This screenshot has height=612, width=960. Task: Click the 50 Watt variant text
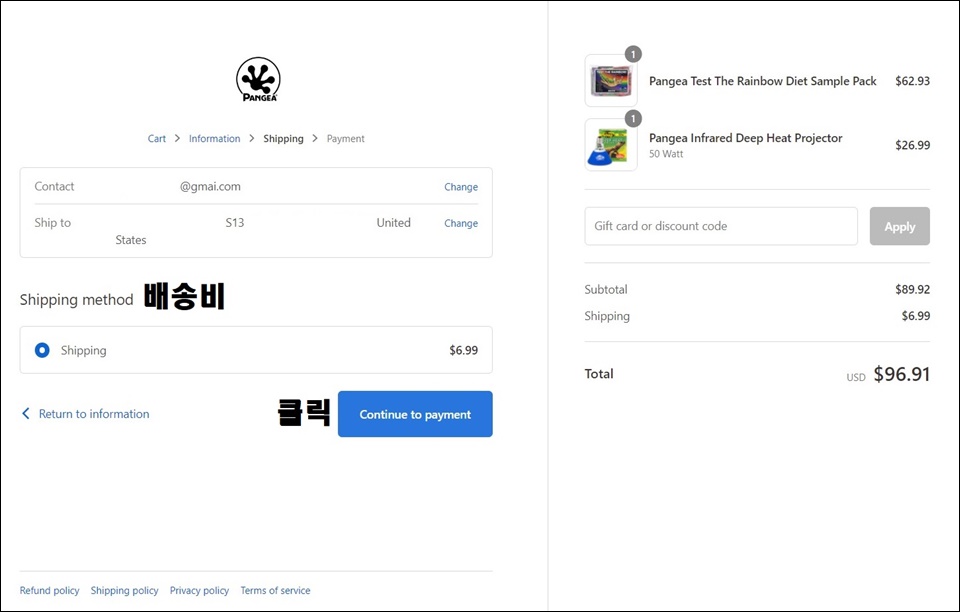666,154
